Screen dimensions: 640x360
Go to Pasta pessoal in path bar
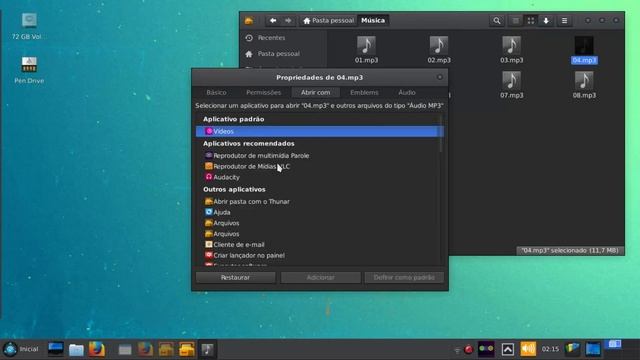[329, 20]
